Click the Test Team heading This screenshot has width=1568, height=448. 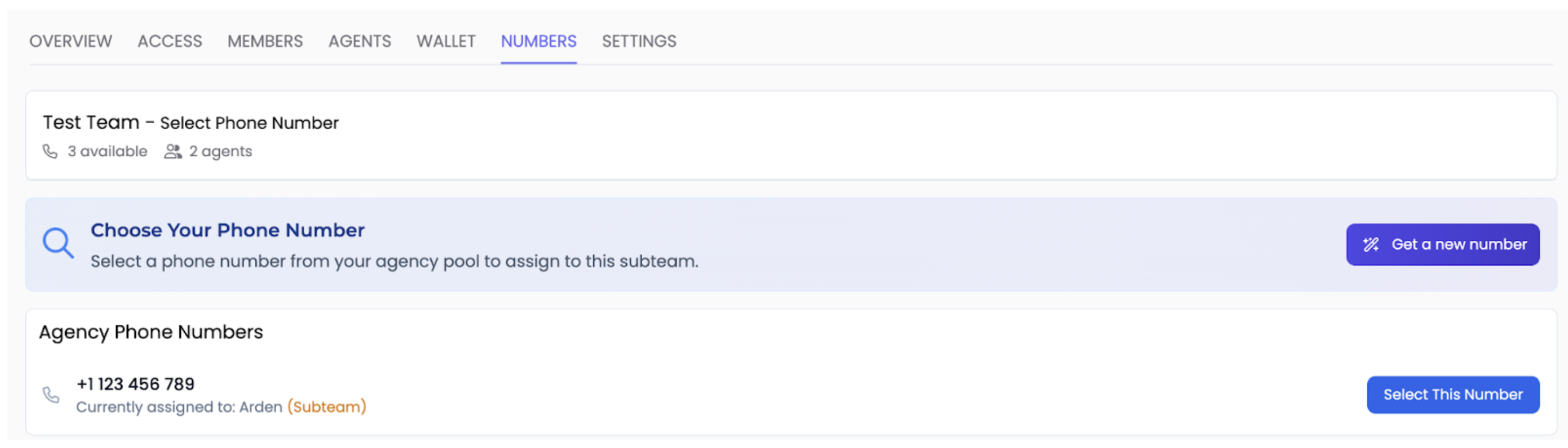click(x=91, y=122)
